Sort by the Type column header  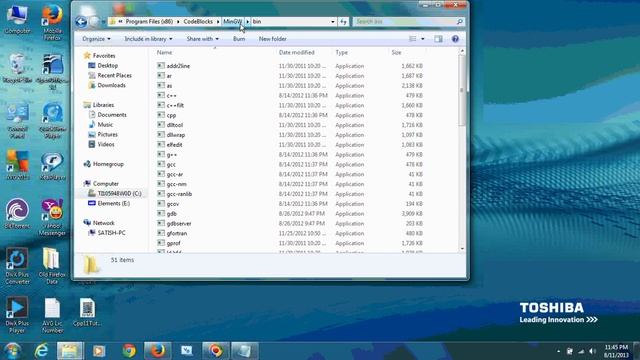pos(342,53)
